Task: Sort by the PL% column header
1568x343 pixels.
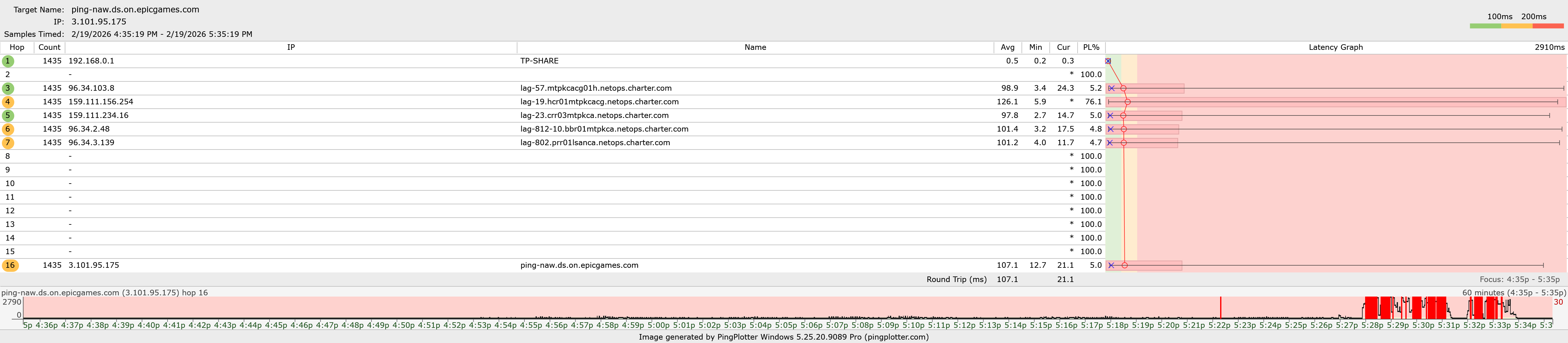Action: point(1091,47)
